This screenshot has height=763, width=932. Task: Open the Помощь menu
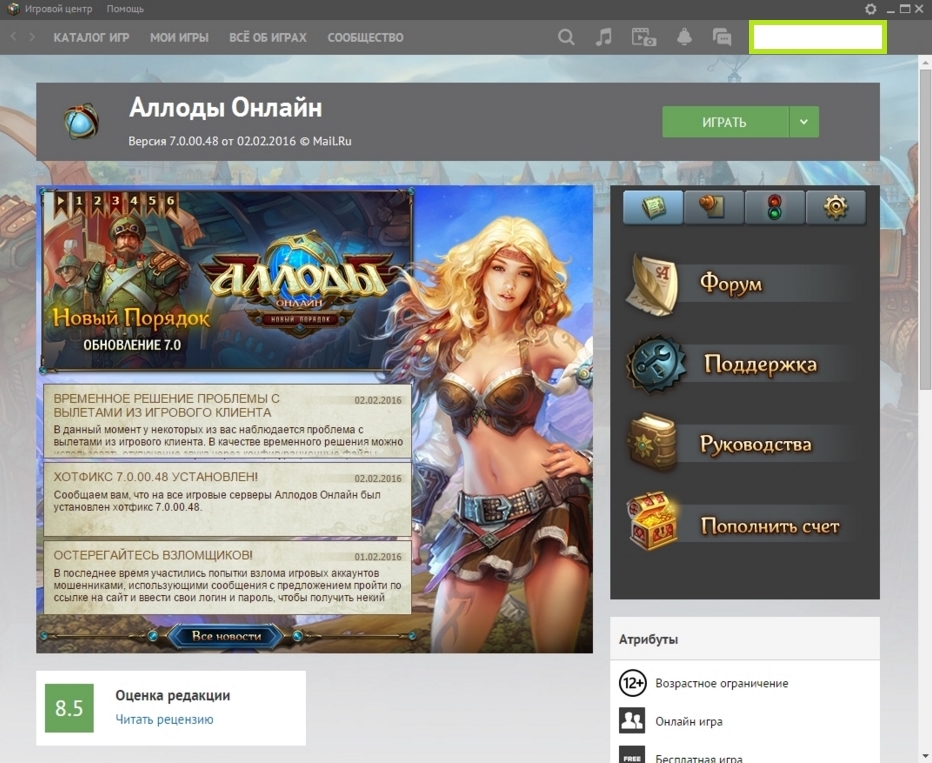pyautogui.click(x=125, y=9)
